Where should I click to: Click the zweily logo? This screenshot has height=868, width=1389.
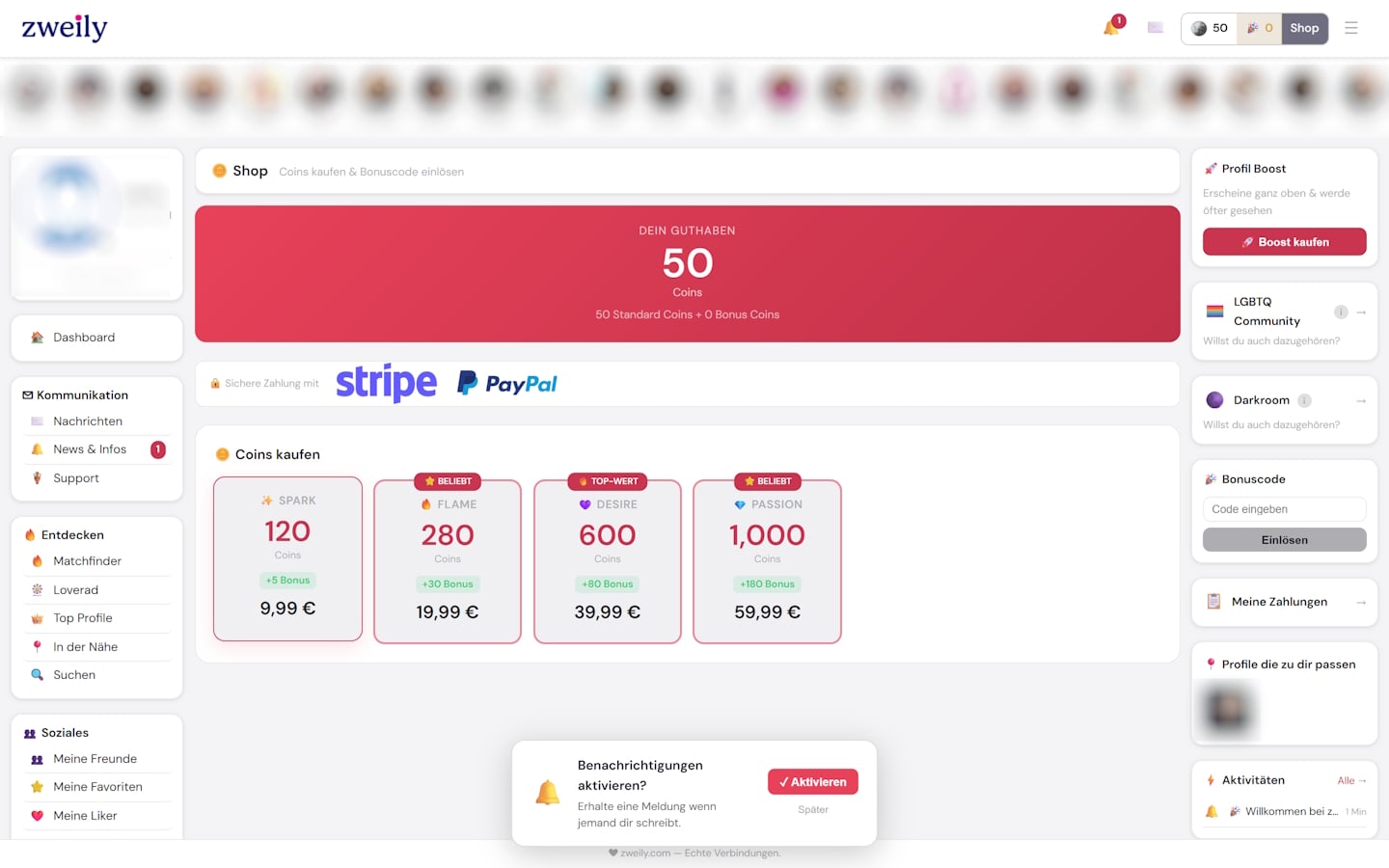pyautogui.click(x=65, y=28)
